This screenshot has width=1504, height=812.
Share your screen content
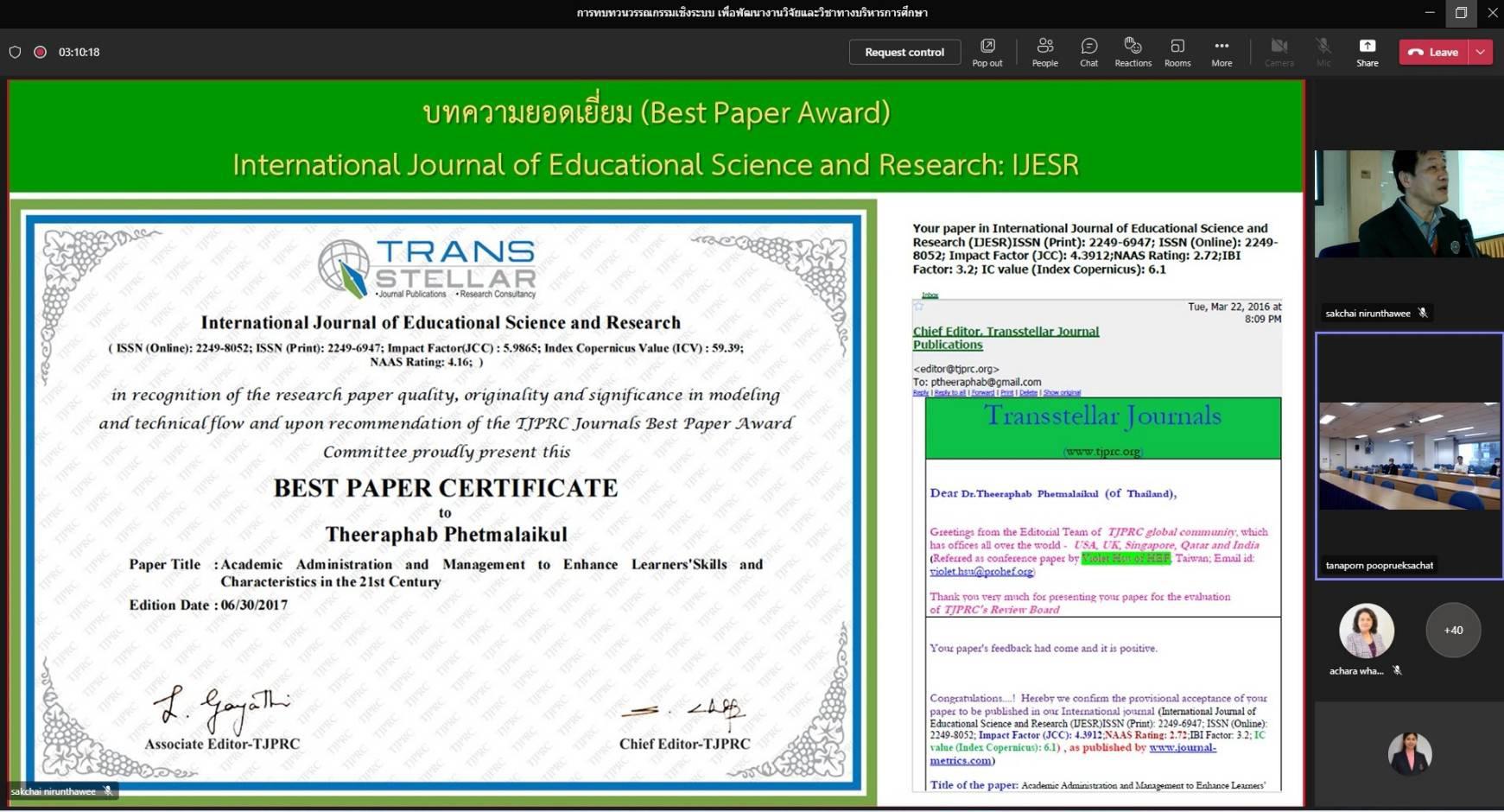coord(1367,52)
